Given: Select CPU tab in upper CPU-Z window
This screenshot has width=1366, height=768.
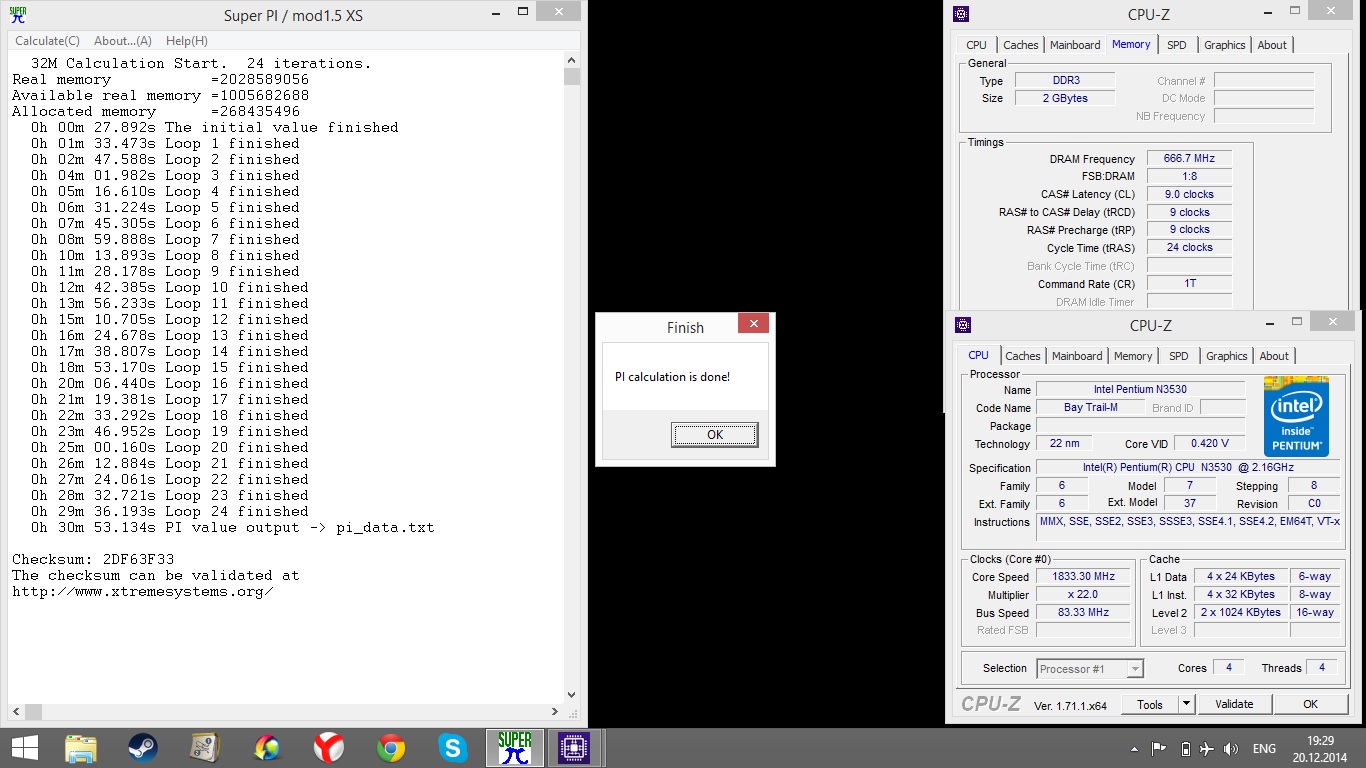Looking at the screenshot, I should pyautogui.click(x=976, y=45).
